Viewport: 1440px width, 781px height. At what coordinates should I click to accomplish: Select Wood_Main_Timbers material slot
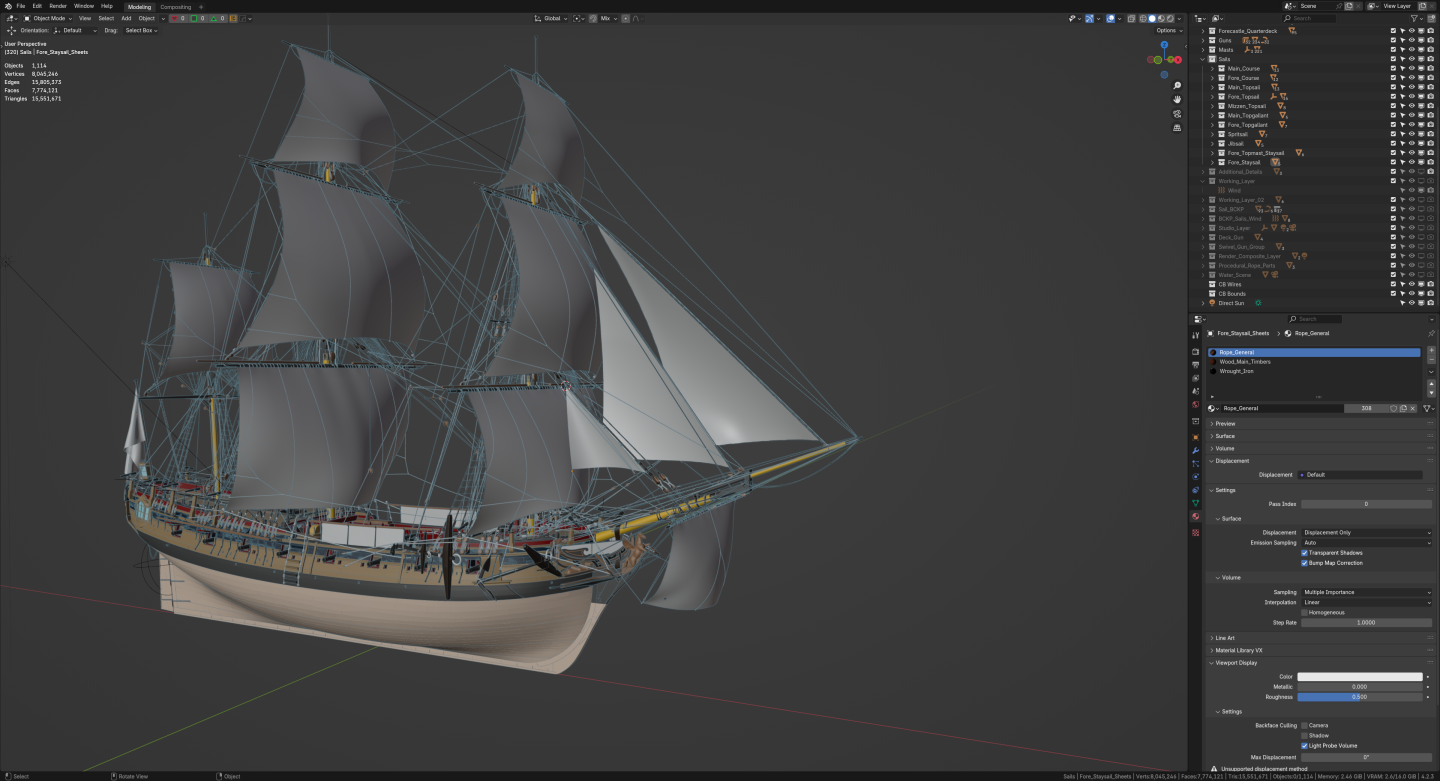(1314, 362)
